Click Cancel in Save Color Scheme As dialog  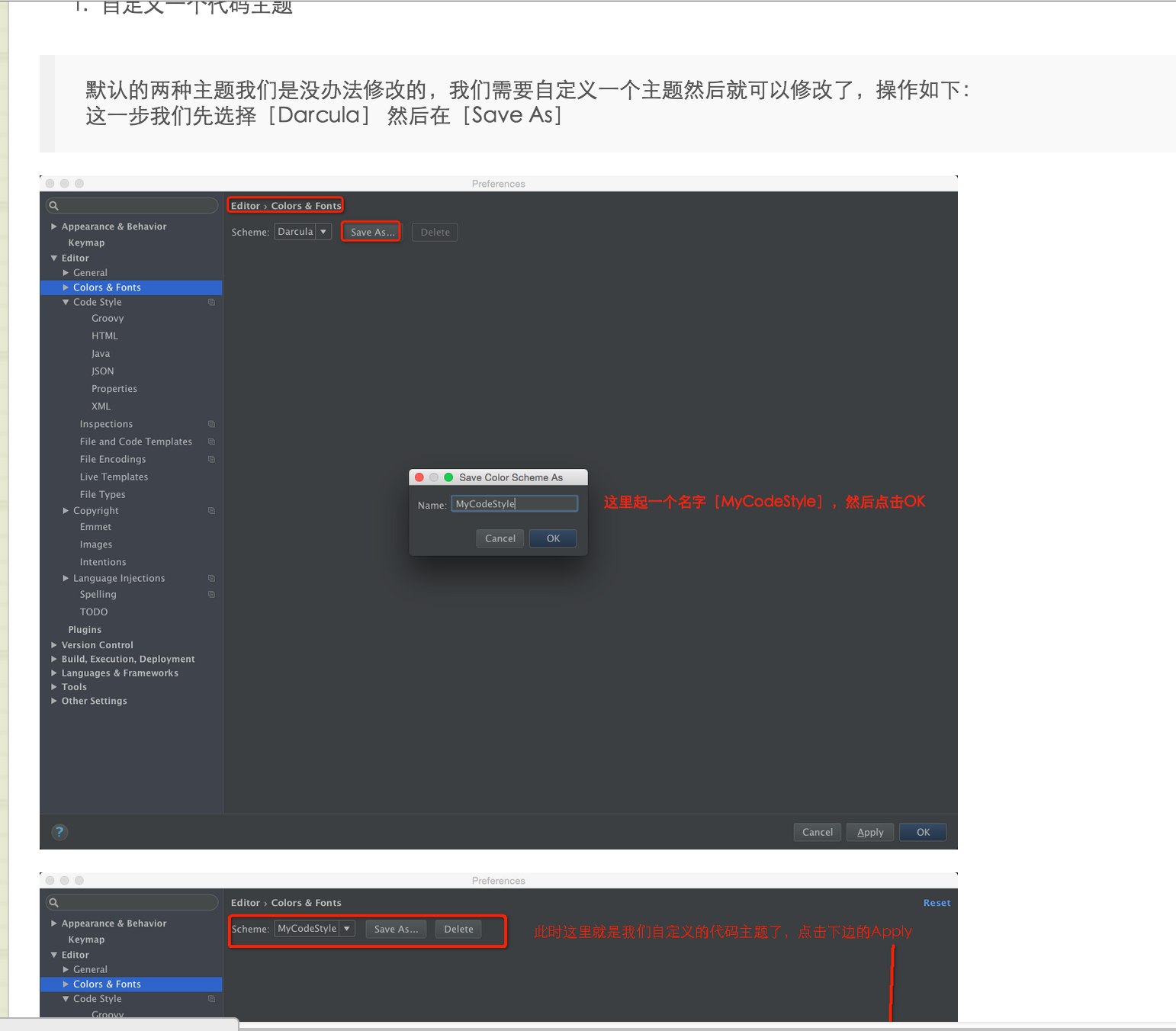pos(500,538)
